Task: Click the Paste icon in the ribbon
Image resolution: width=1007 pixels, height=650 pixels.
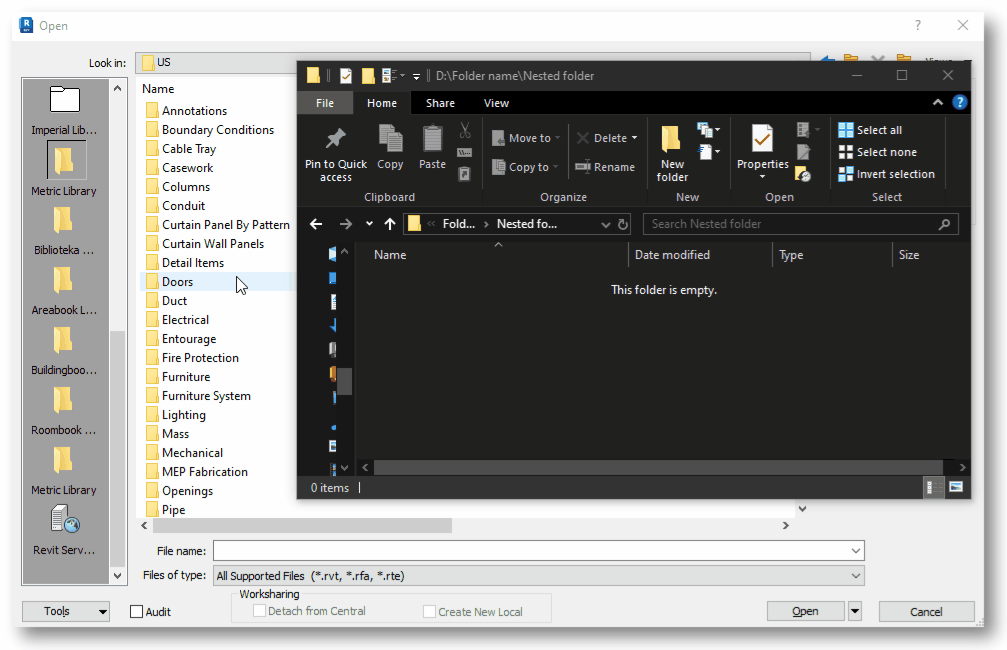Action: tap(431, 145)
